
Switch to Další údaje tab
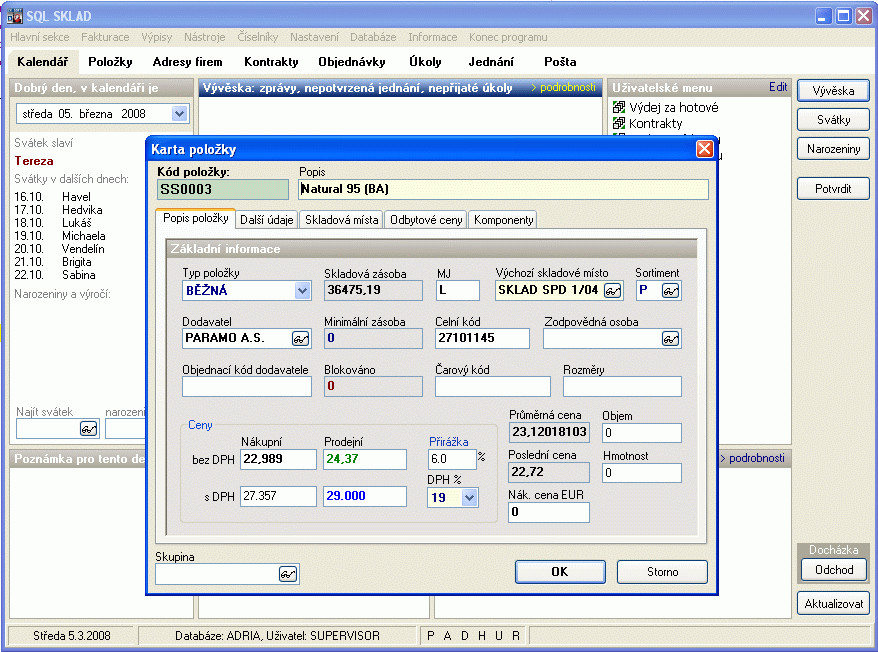pyautogui.click(x=267, y=220)
